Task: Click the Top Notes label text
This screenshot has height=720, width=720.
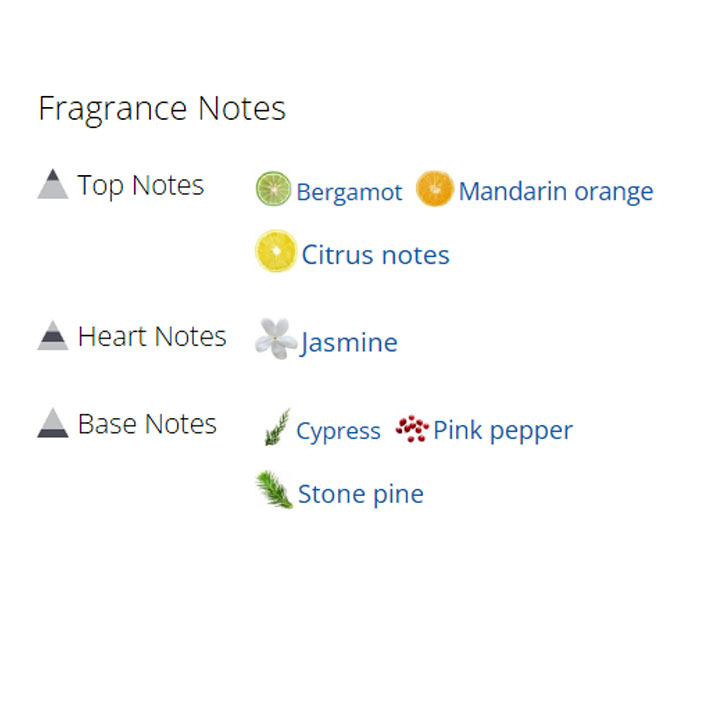Action: (141, 185)
